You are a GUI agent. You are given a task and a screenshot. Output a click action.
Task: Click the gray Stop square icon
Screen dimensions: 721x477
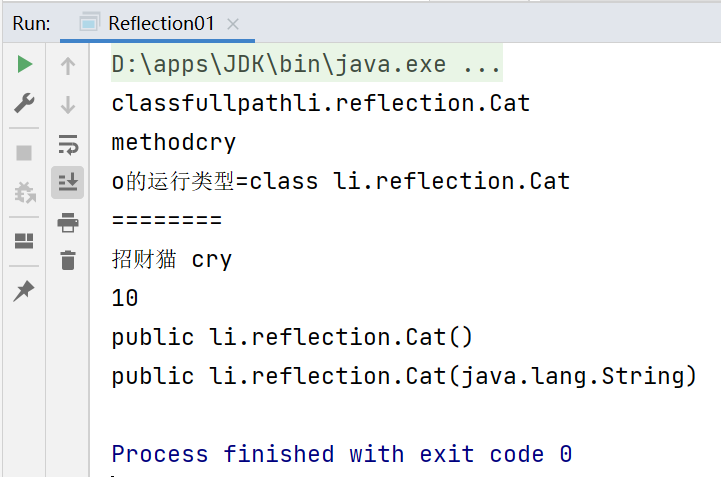point(24,153)
